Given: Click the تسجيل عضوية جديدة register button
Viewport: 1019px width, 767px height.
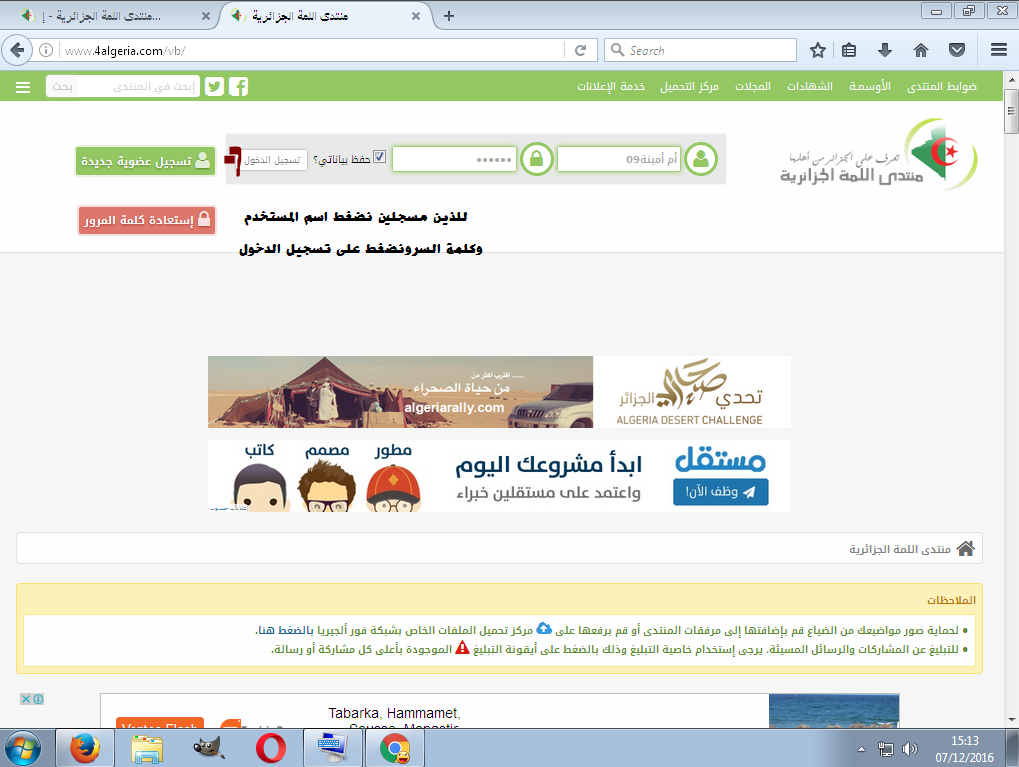Looking at the screenshot, I should click(x=146, y=160).
